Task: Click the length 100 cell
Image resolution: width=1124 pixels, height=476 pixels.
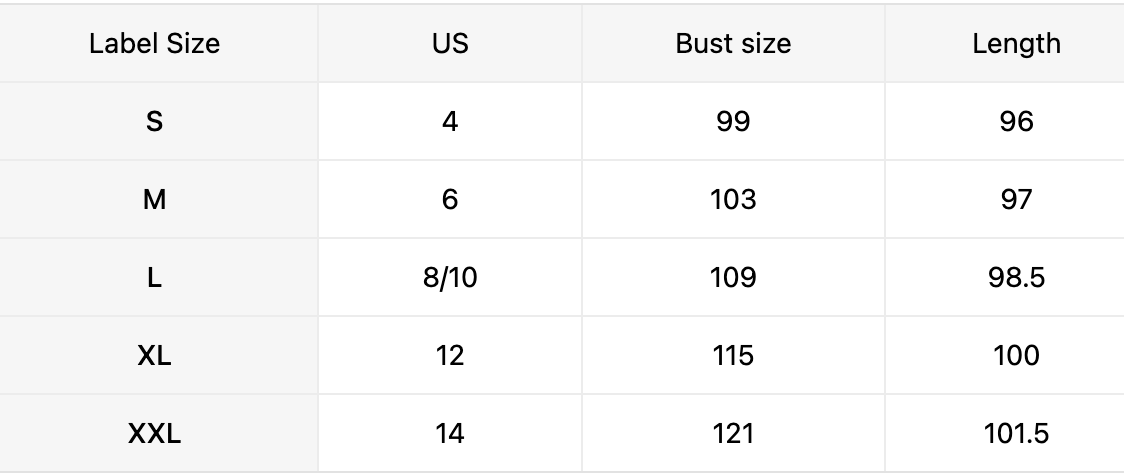Action: (x=1016, y=356)
